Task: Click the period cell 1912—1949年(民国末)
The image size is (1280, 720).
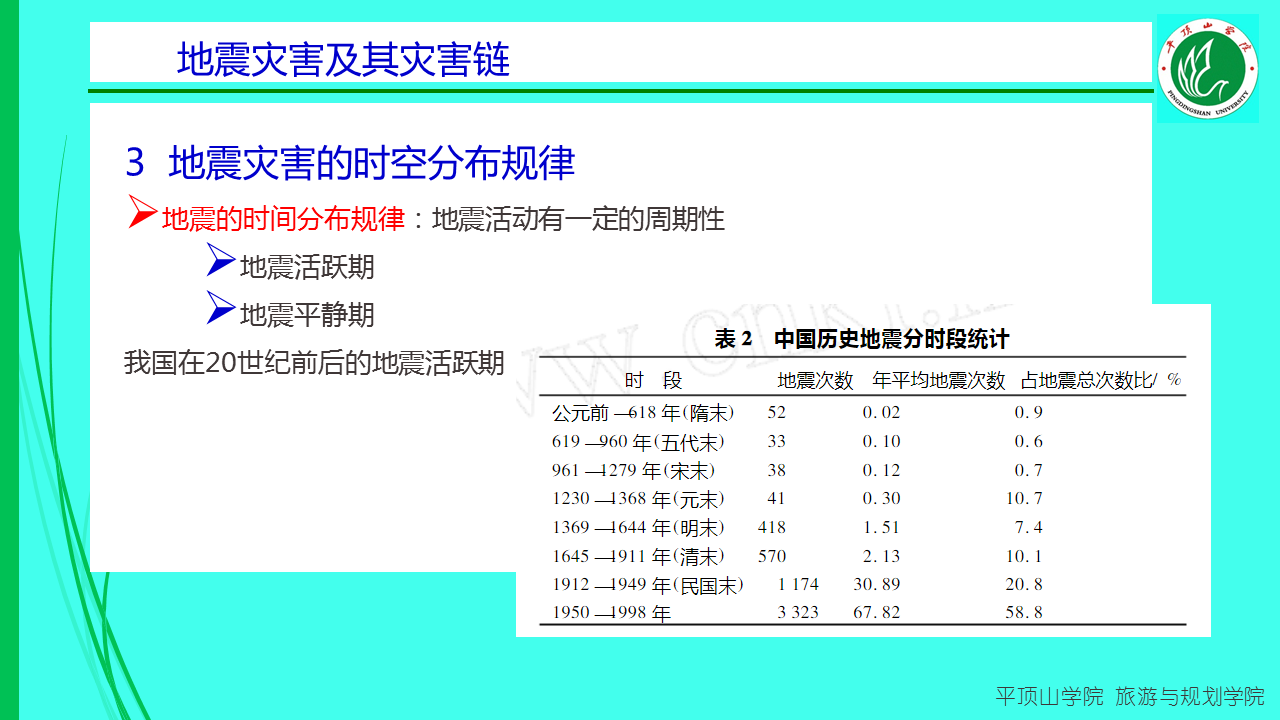Action: click(648, 585)
